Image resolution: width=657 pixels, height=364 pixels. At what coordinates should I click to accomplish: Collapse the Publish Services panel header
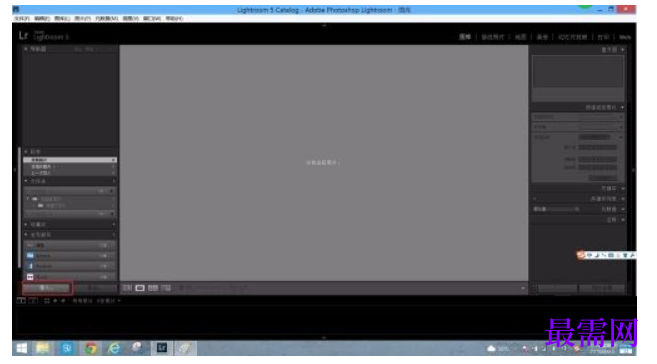[26, 235]
